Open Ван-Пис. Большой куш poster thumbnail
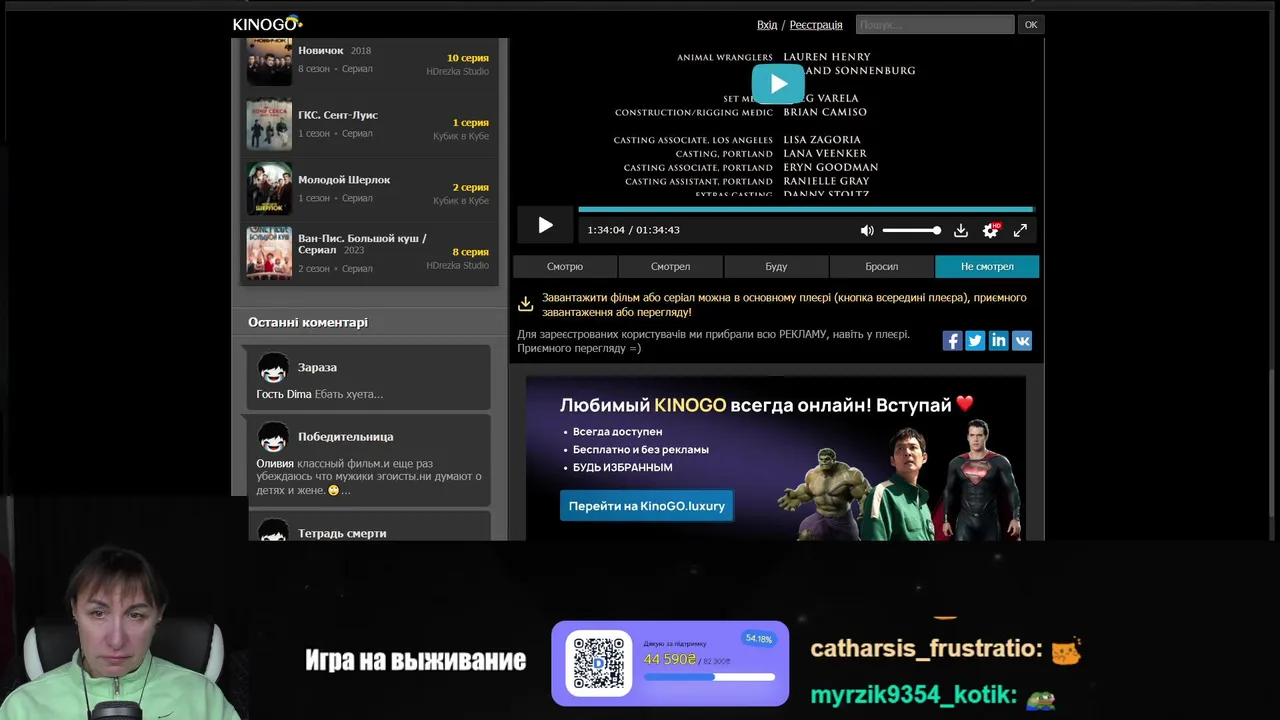 (269, 252)
